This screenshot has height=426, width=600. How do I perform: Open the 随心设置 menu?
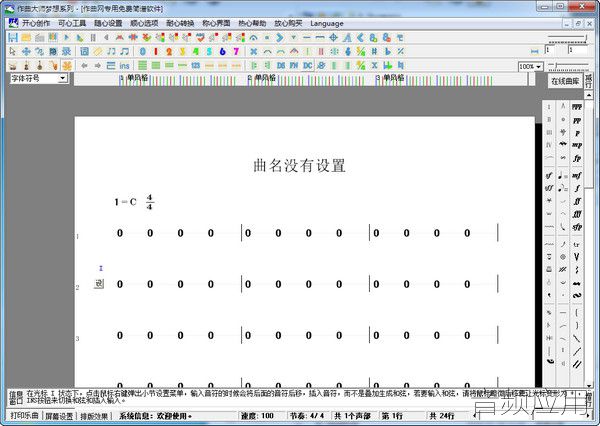108,23
